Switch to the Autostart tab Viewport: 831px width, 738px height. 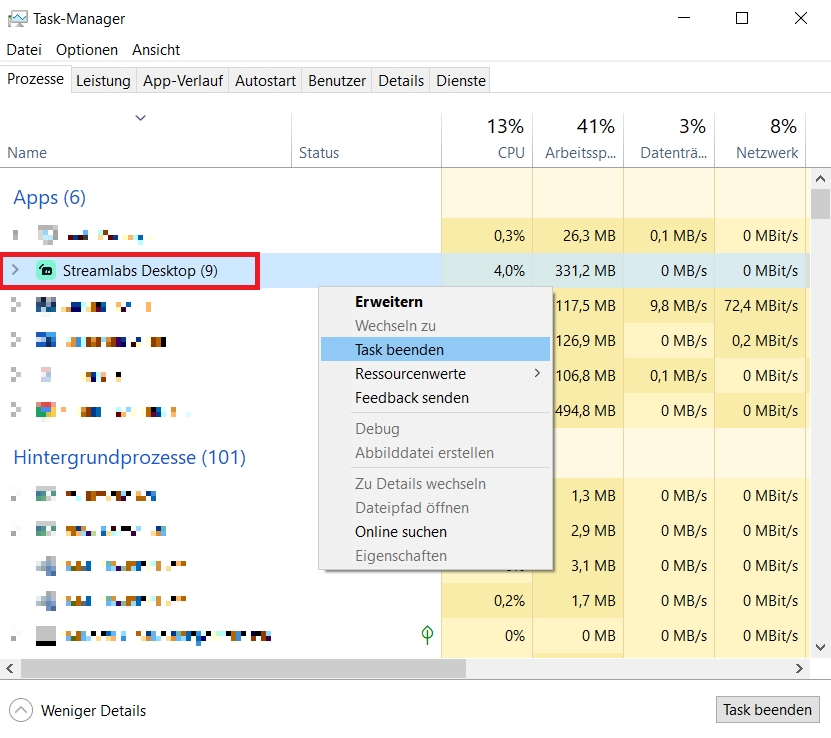click(x=265, y=81)
